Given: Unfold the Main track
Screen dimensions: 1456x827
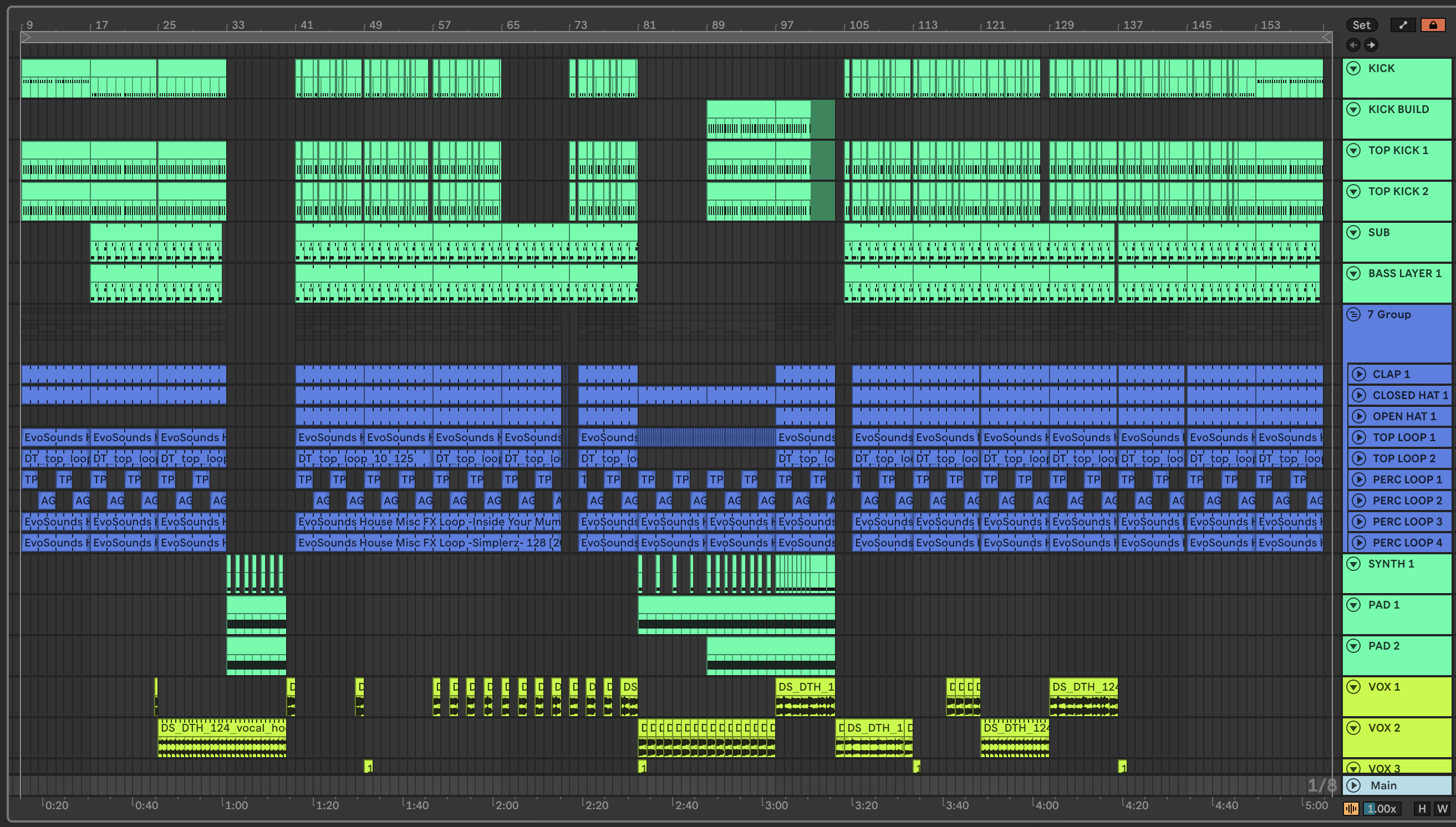Looking at the screenshot, I should pyautogui.click(x=1354, y=785).
